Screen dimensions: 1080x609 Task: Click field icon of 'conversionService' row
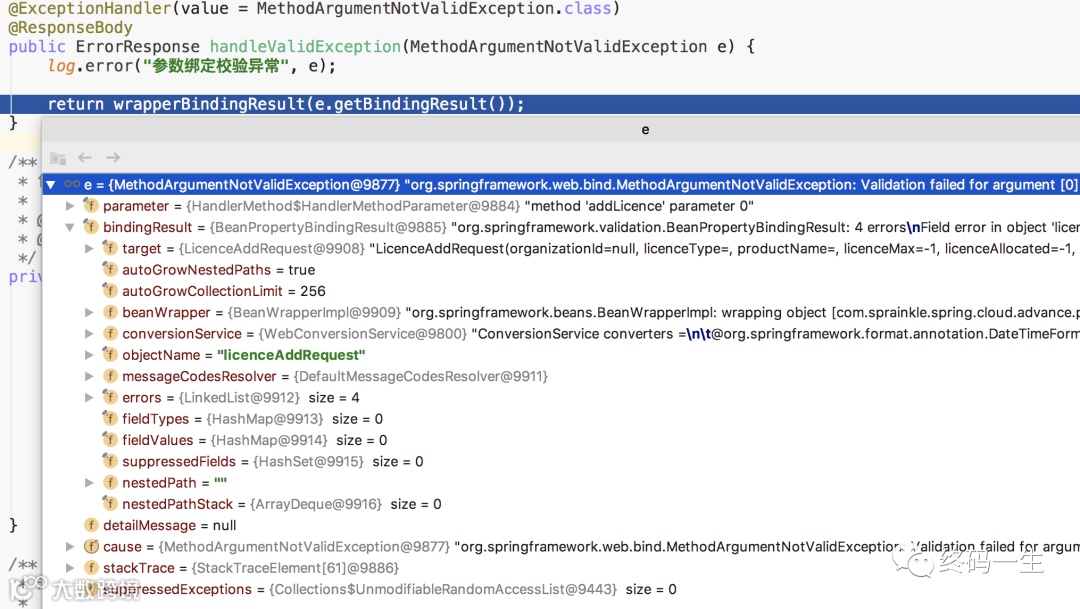point(110,333)
